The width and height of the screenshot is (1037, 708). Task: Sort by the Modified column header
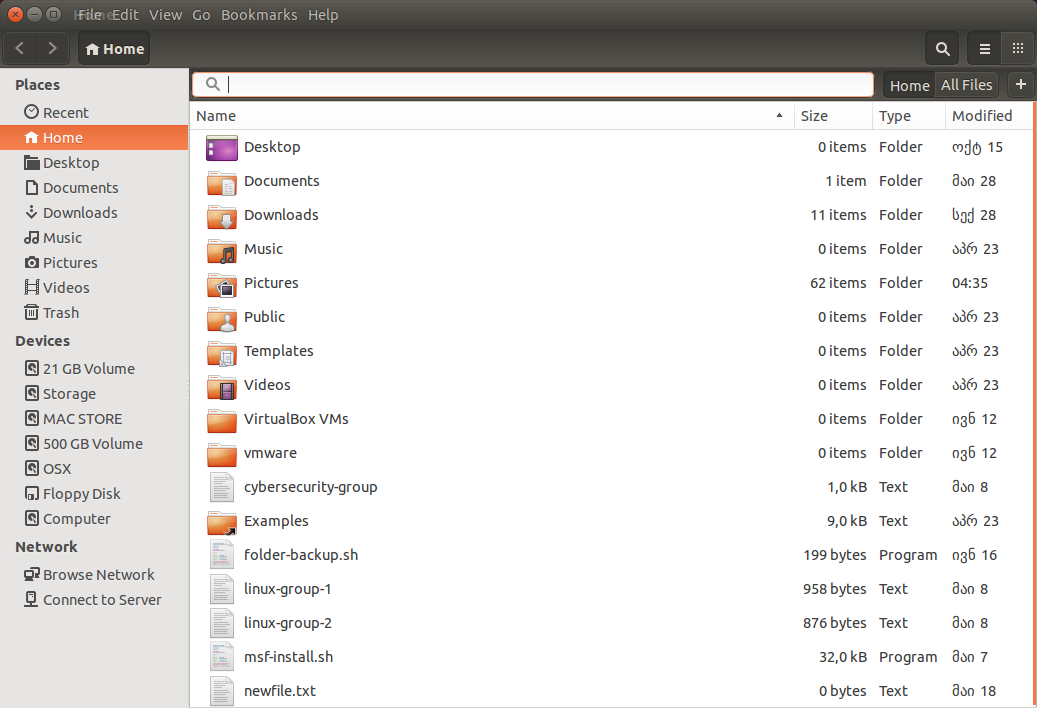[x=988, y=116]
